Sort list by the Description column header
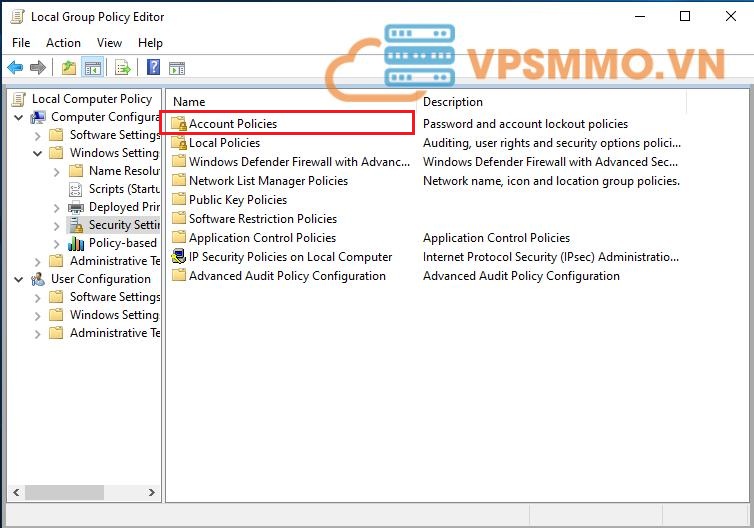This screenshot has width=754, height=528. (x=452, y=101)
